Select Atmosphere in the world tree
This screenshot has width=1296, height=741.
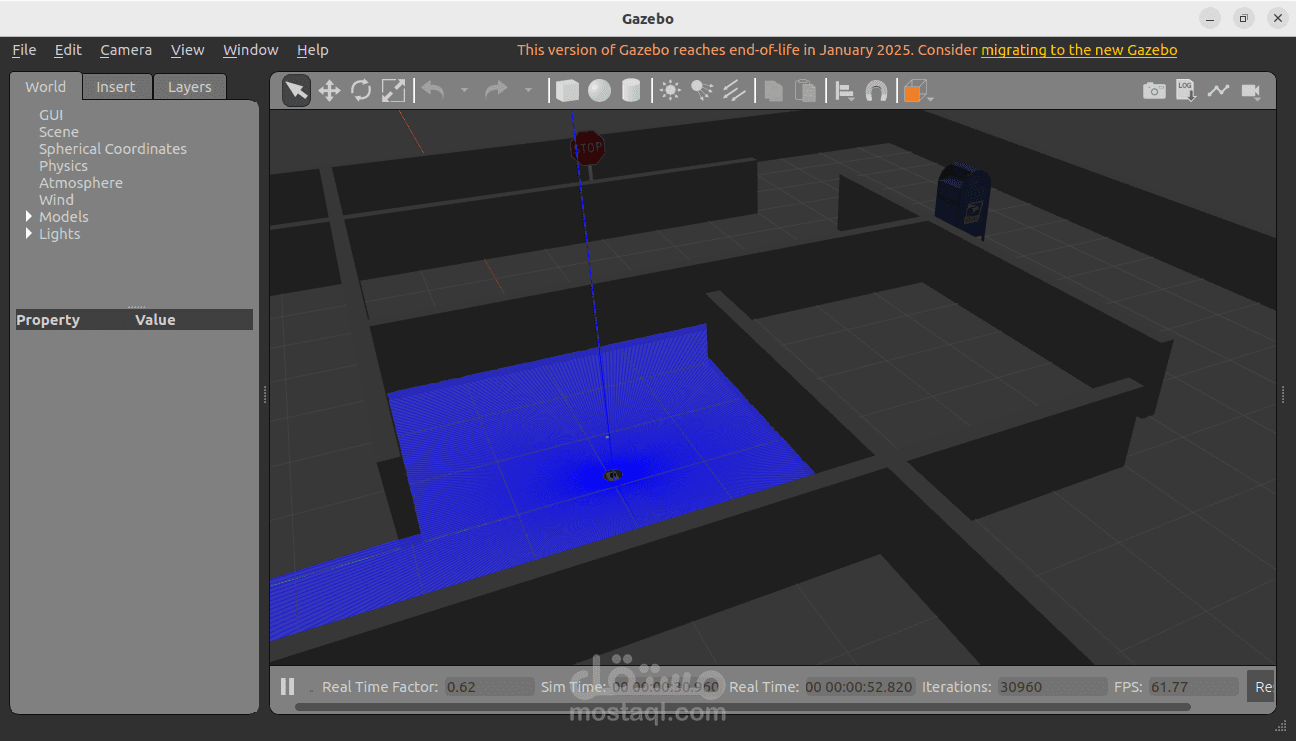pos(81,183)
